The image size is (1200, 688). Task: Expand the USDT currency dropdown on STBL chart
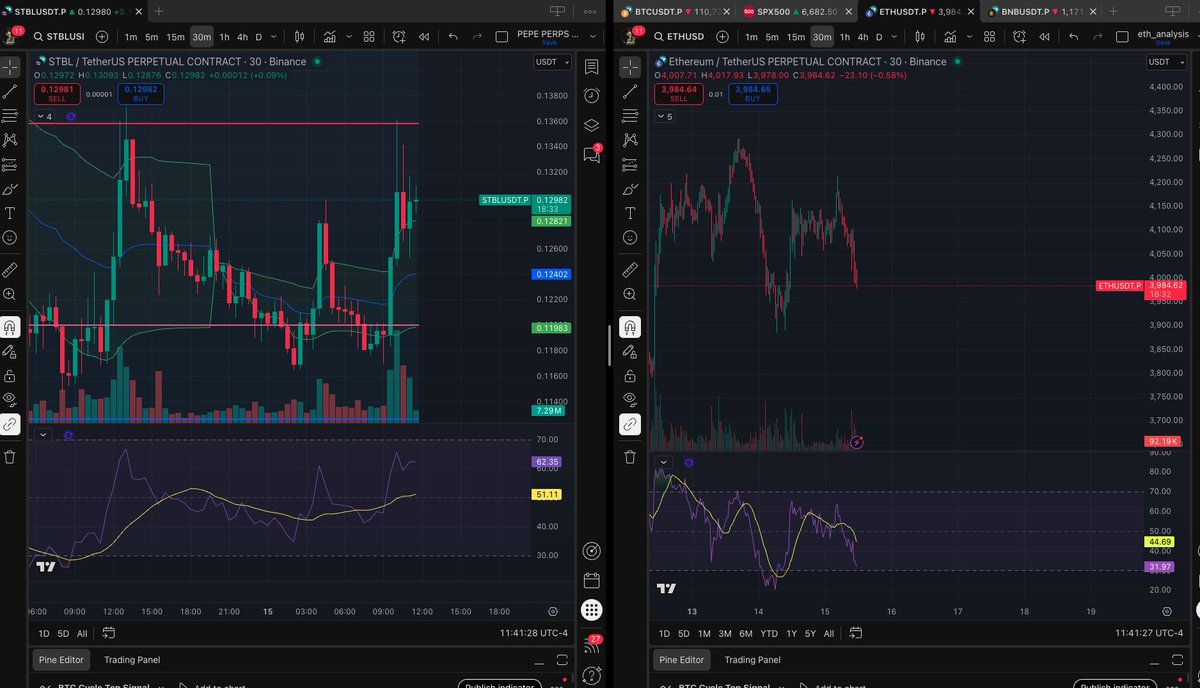pos(551,62)
